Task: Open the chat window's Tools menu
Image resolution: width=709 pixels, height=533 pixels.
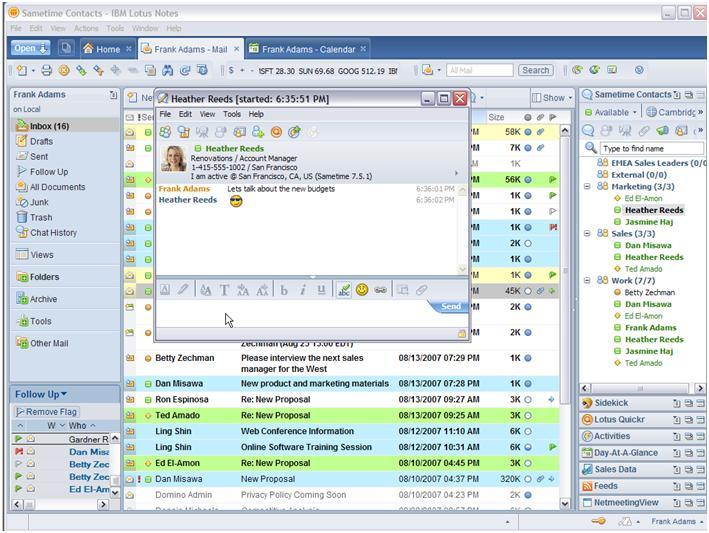Action: click(232, 114)
